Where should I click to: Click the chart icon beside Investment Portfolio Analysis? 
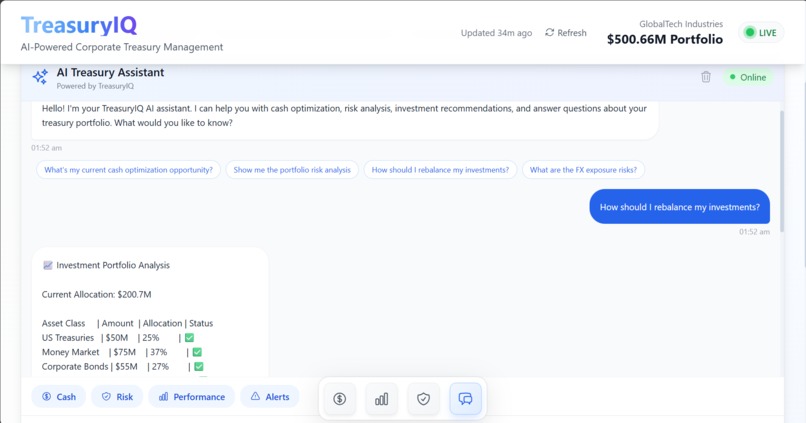coord(48,265)
